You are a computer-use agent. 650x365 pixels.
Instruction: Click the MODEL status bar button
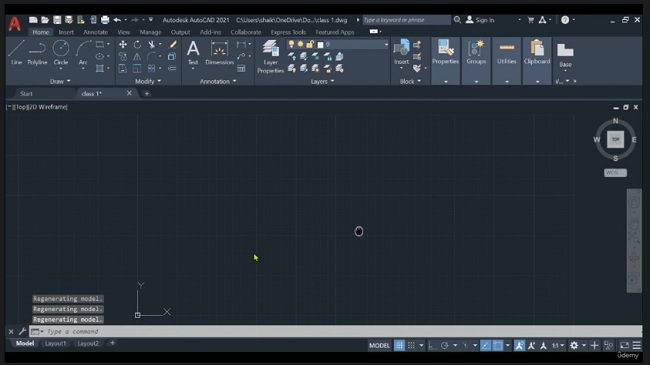379,345
